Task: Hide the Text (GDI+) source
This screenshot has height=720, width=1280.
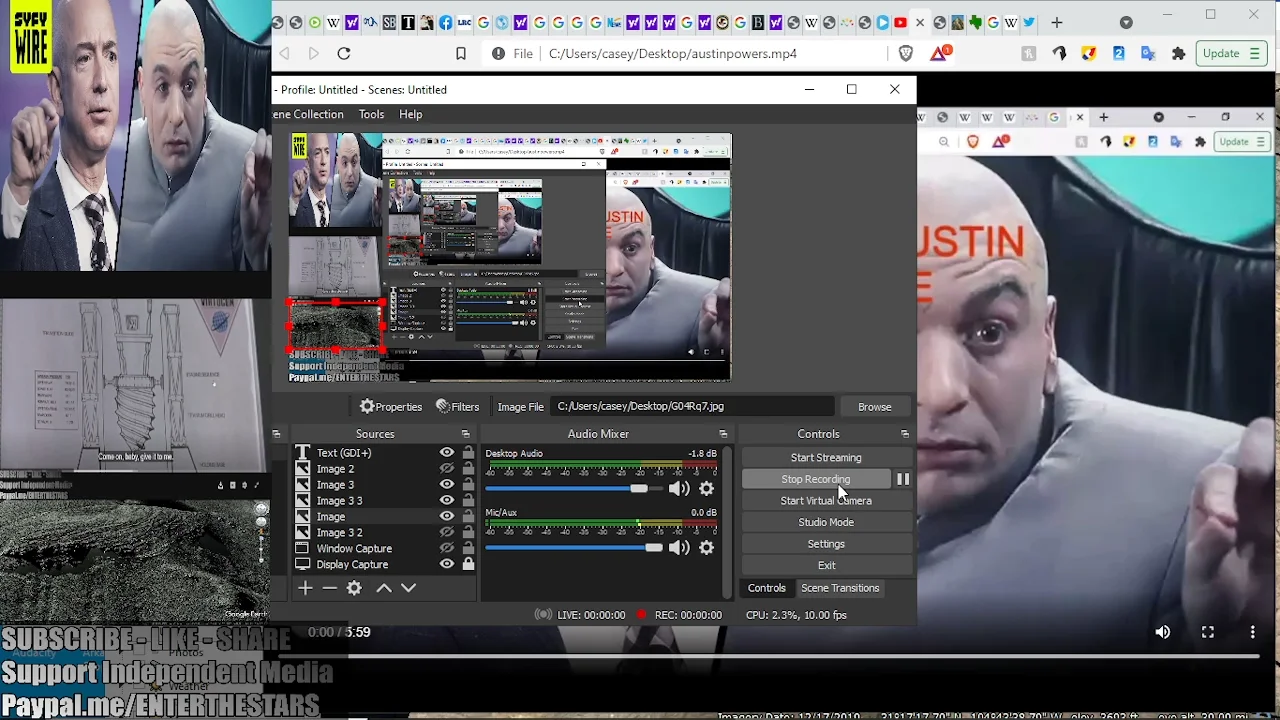Action: coord(447,453)
